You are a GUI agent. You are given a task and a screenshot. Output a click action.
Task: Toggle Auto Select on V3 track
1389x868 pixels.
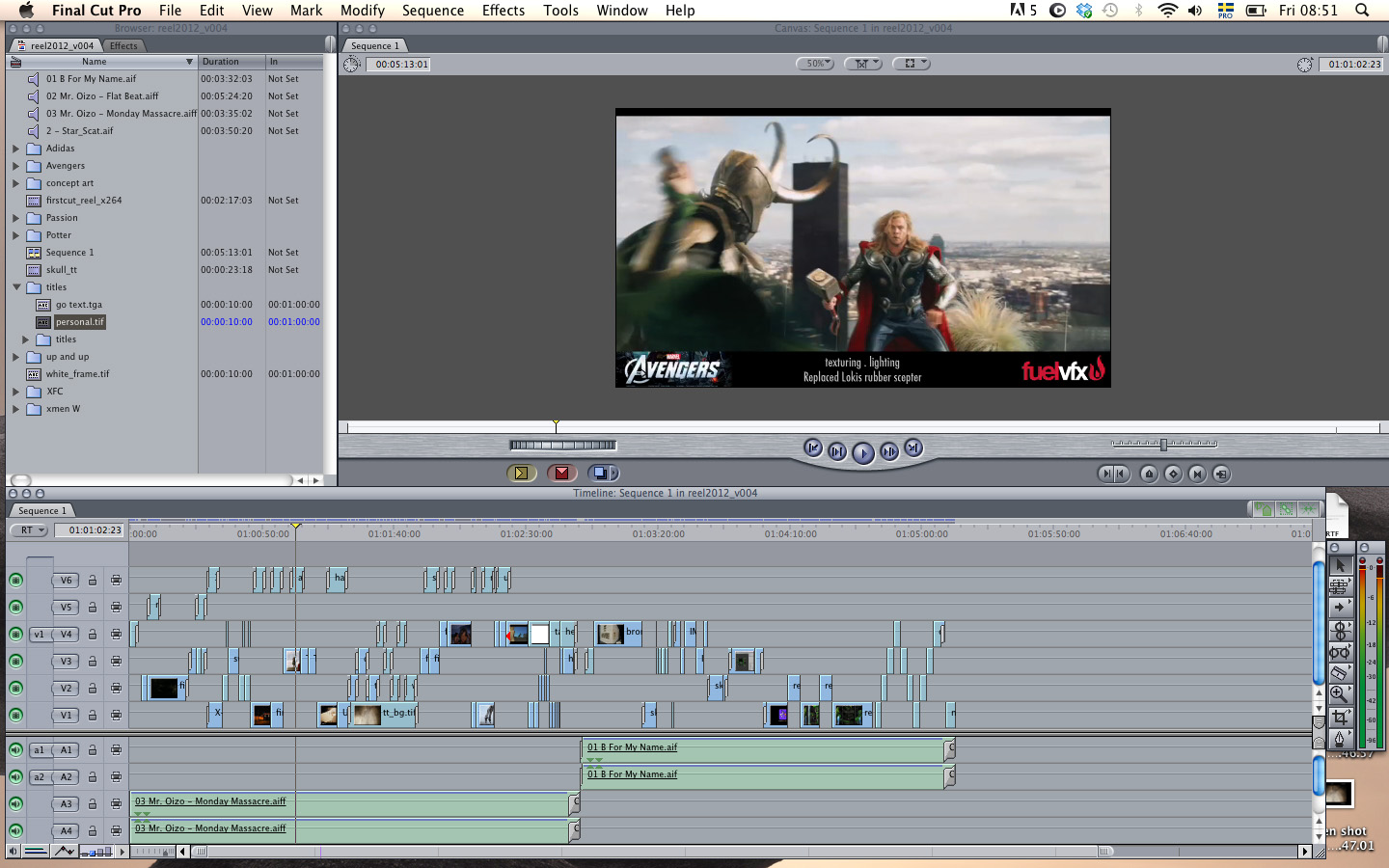[x=116, y=661]
